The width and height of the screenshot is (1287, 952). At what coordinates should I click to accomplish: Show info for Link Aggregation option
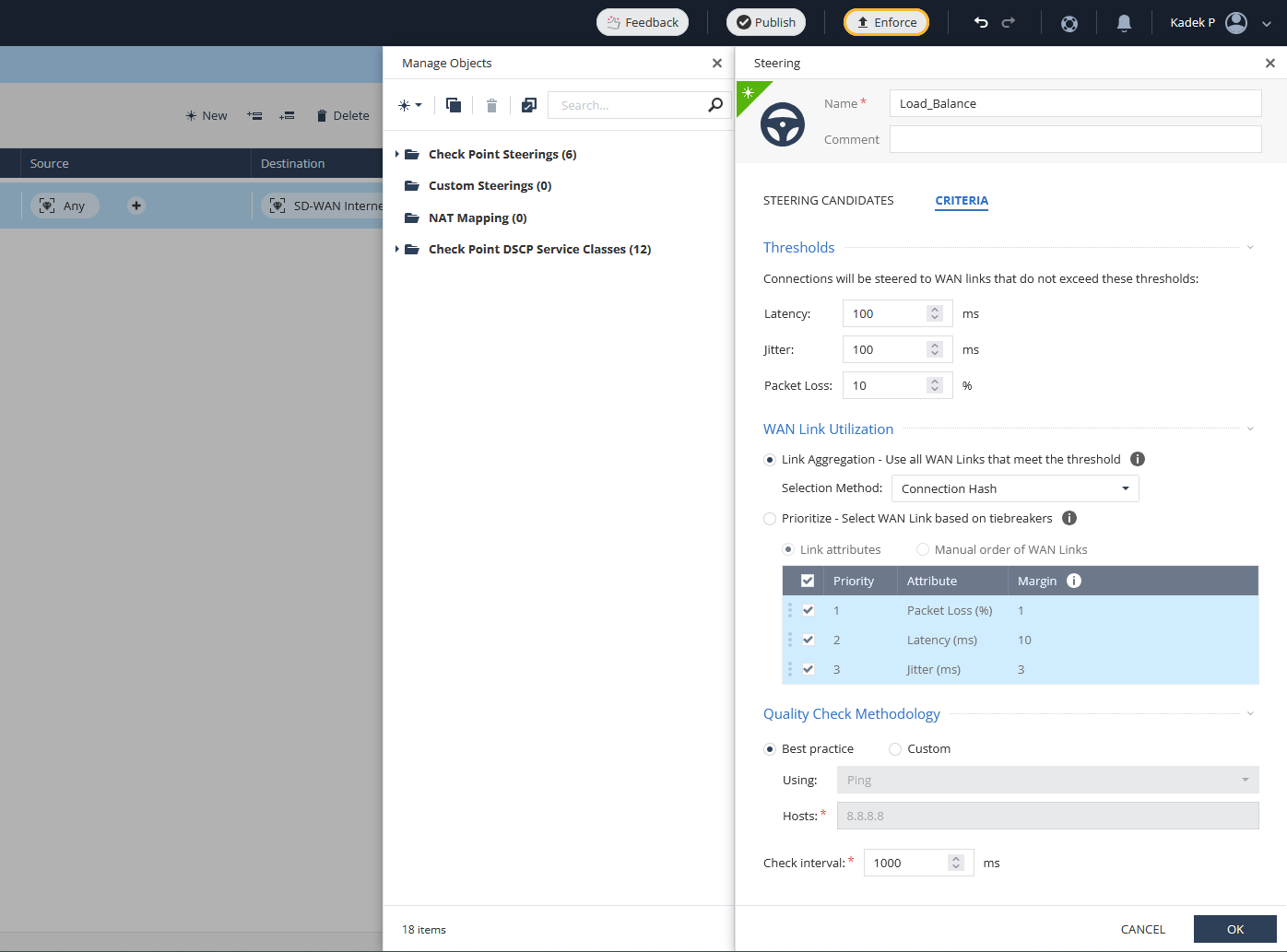(x=1138, y=459)
